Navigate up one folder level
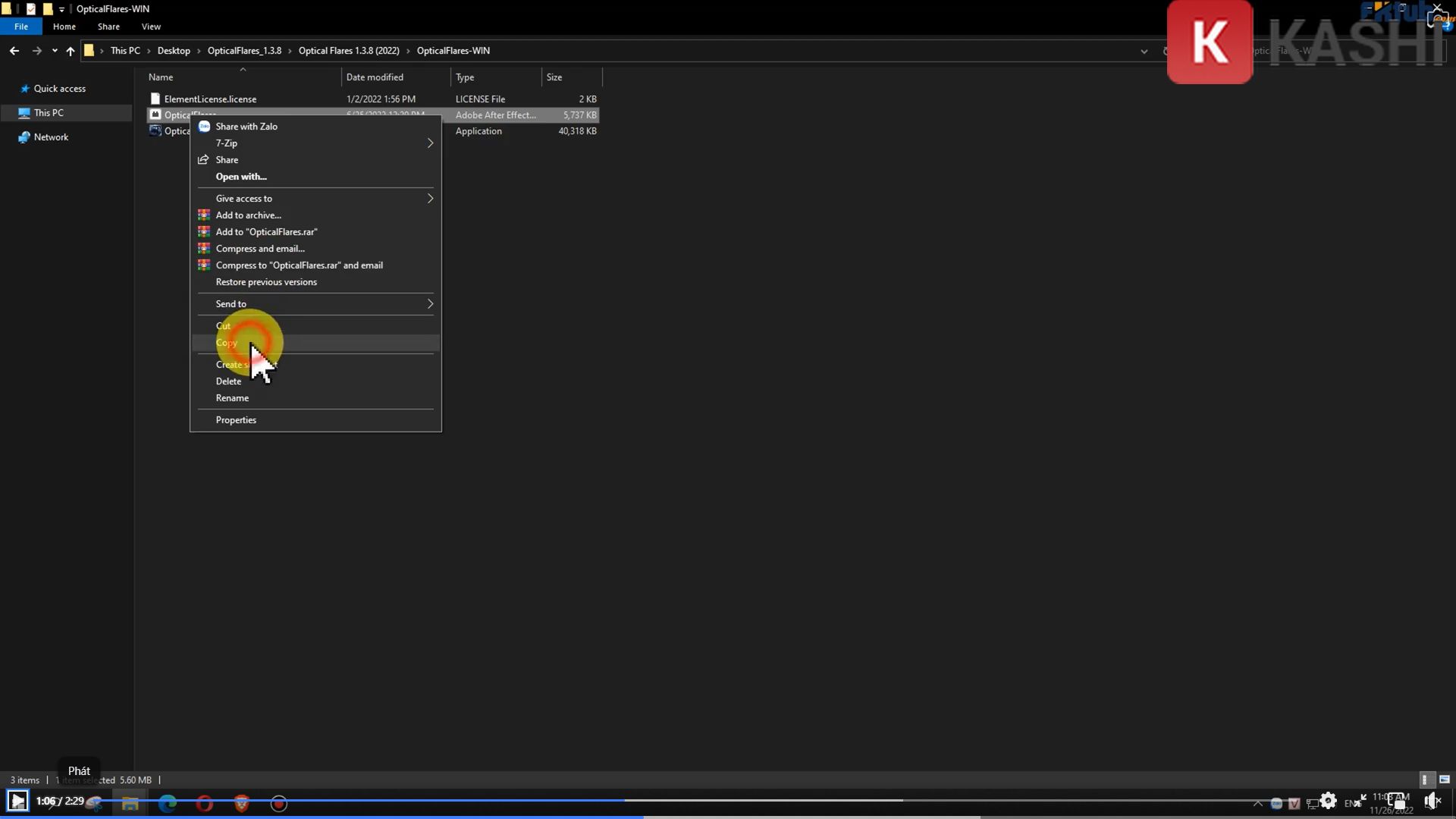The width and height of the screenshot is (1456, 819). [70, 51]
